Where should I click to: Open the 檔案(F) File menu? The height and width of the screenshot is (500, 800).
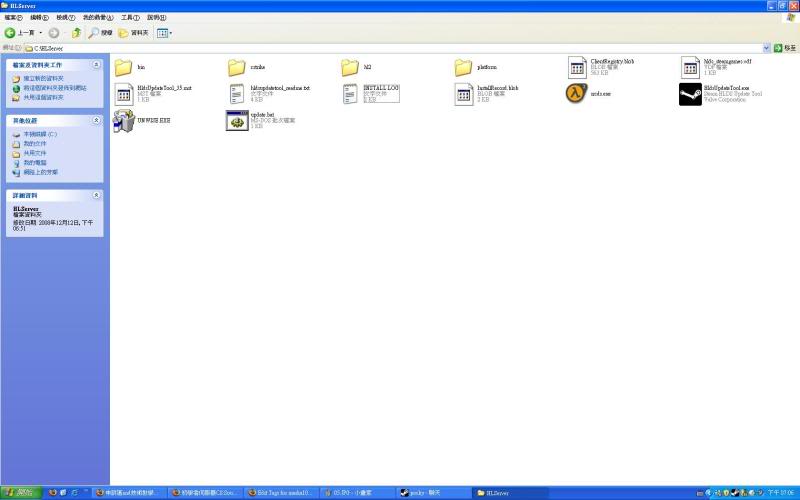tap(14, 18)
